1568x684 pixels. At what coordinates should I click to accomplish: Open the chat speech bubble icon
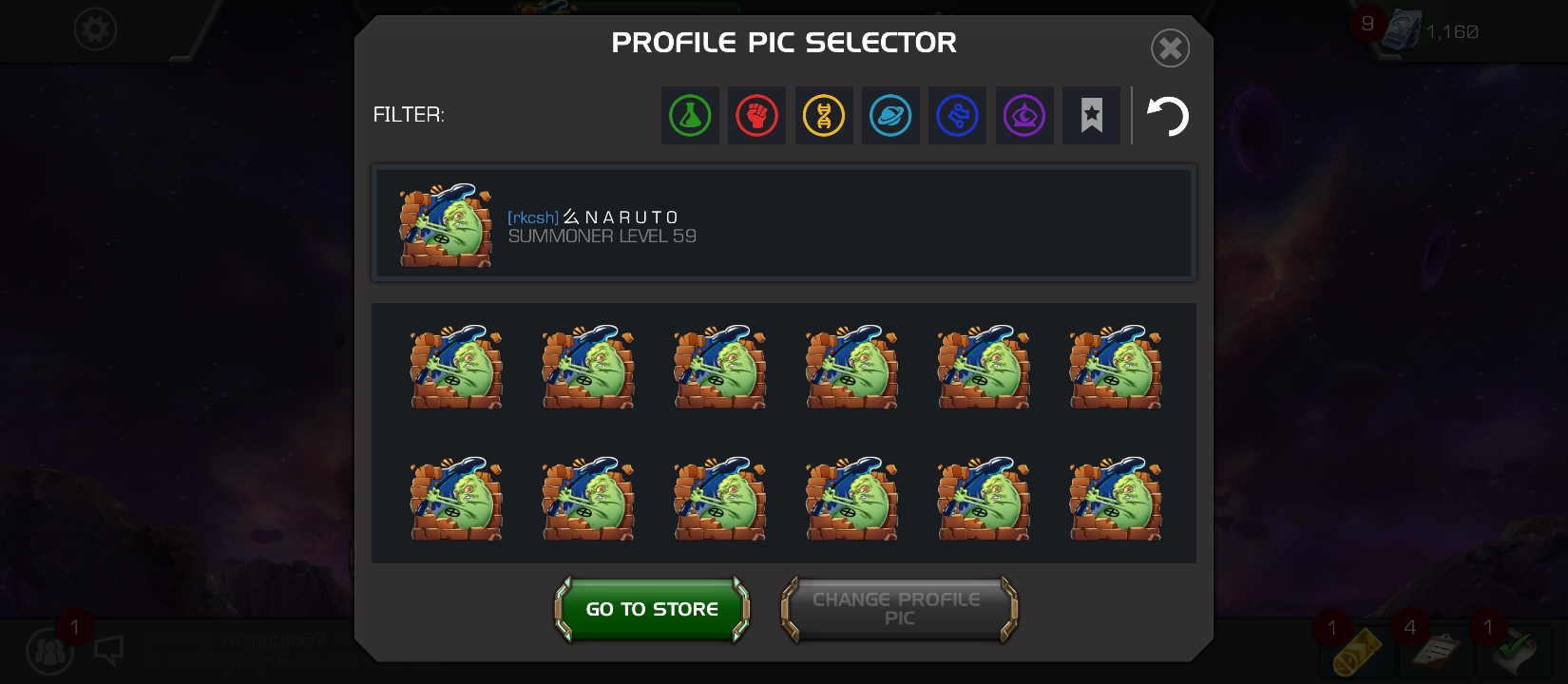point(109,651)
